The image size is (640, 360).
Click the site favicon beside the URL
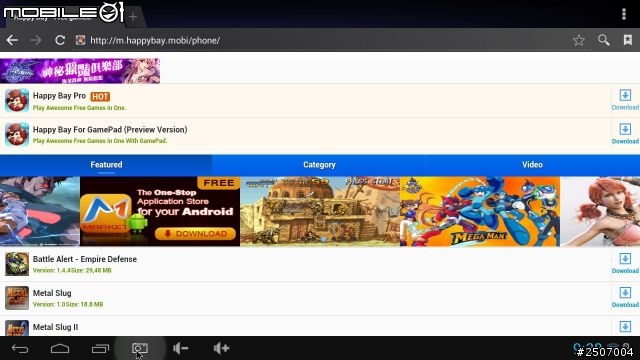pyautogui.click(x=80, y=40)
